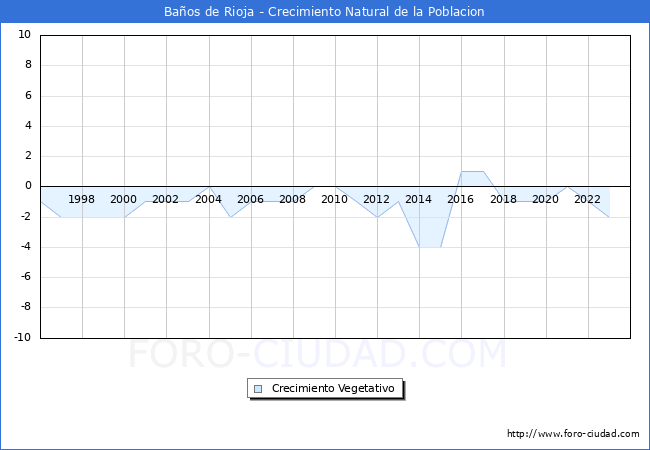Click the y-axis value 4
The image size is (650, 450).
tap(28, 125)
